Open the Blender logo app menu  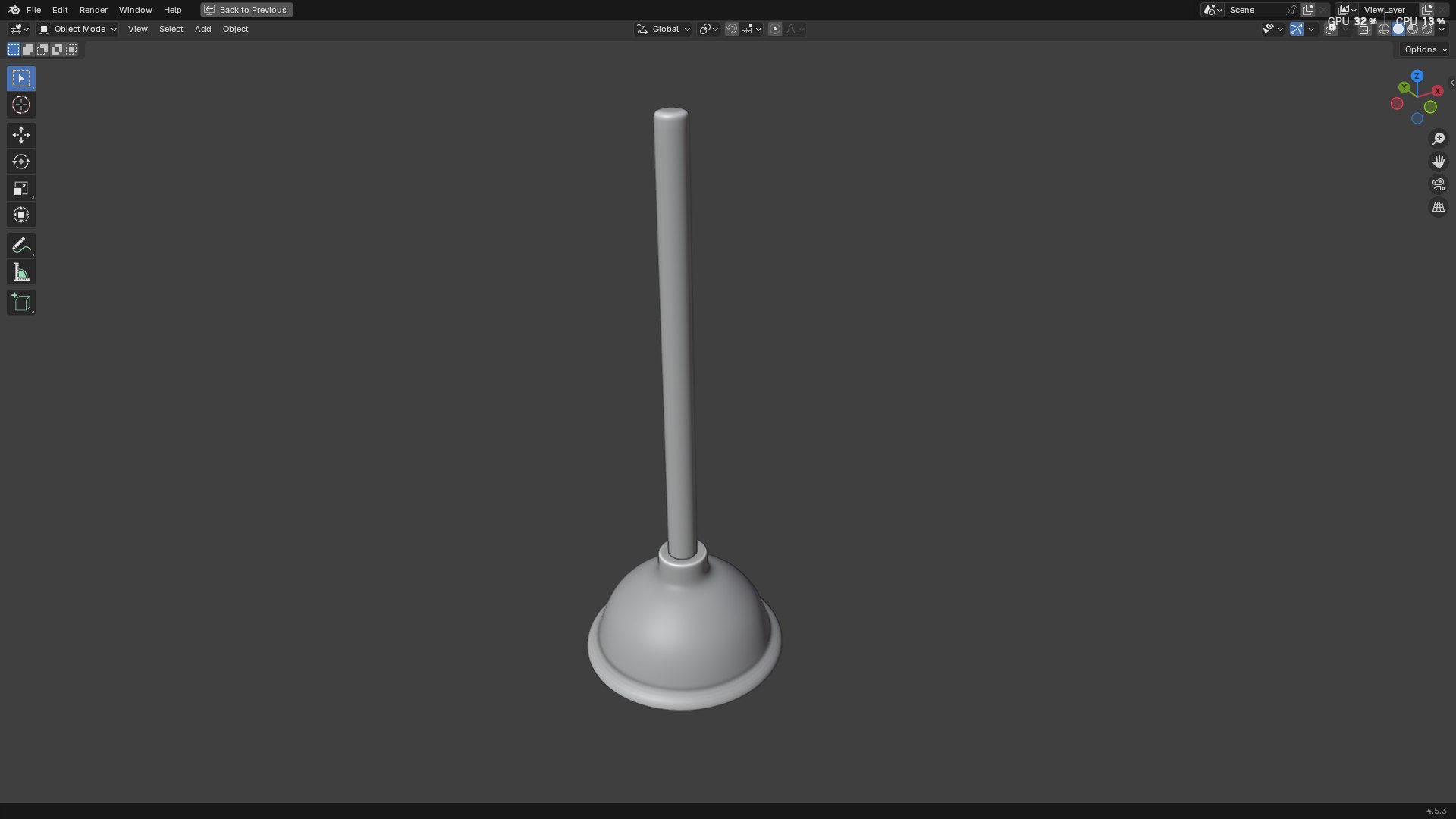point(14,10)
